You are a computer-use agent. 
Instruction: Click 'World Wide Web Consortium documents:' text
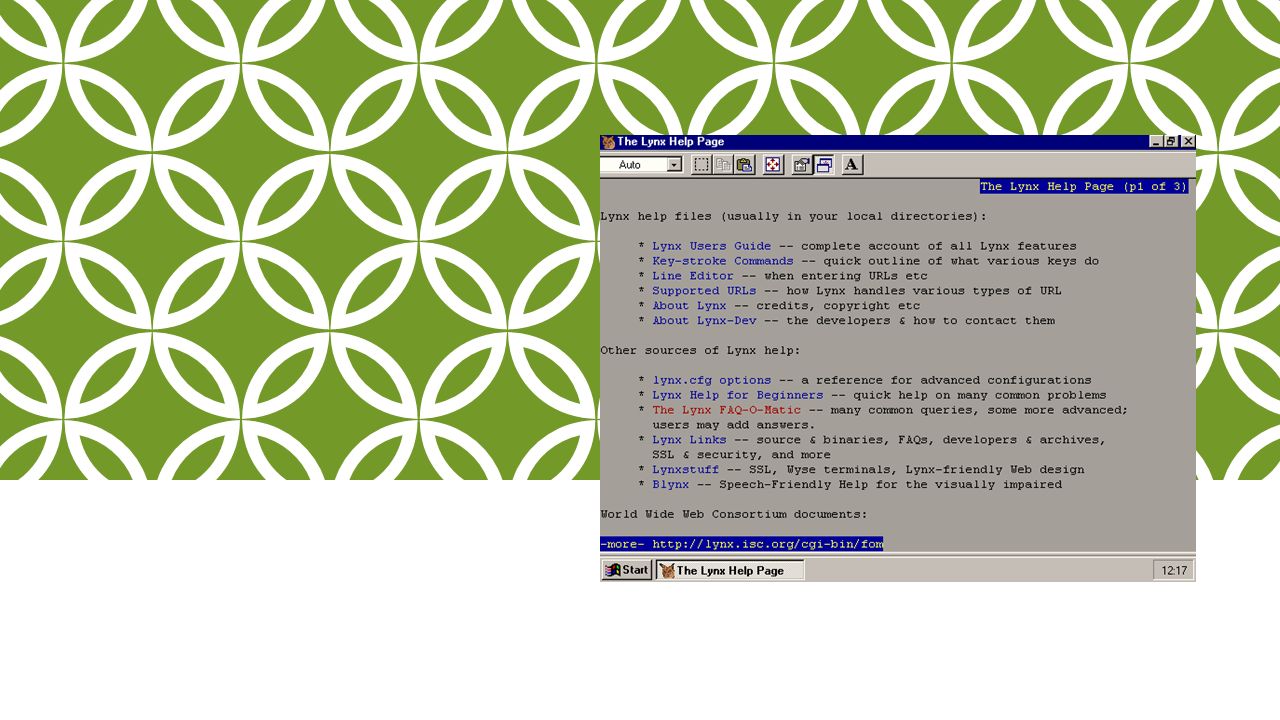(734, 514)
